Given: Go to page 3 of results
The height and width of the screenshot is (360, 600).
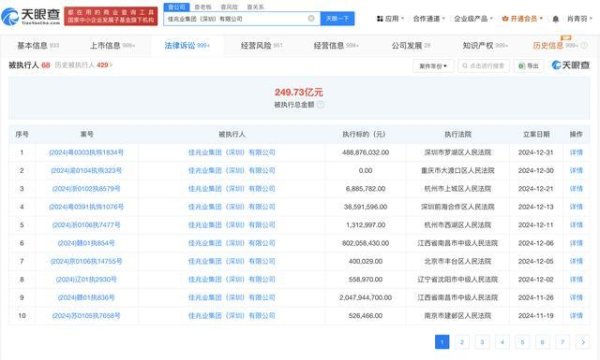Looking at the screenshot, I should pyautogui.click(x=482, y=342).
